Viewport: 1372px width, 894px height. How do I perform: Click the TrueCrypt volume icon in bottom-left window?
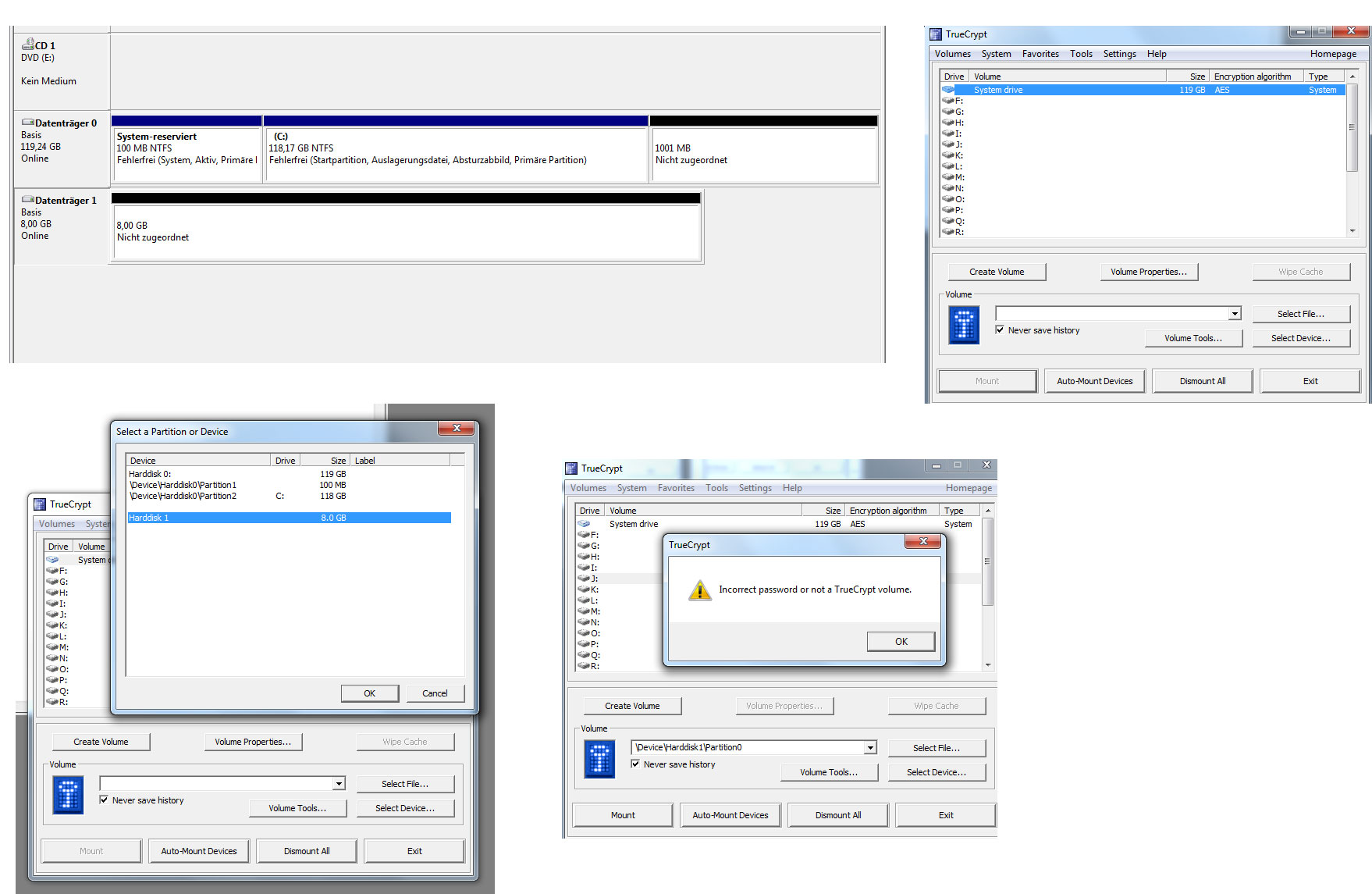[68, 795]
